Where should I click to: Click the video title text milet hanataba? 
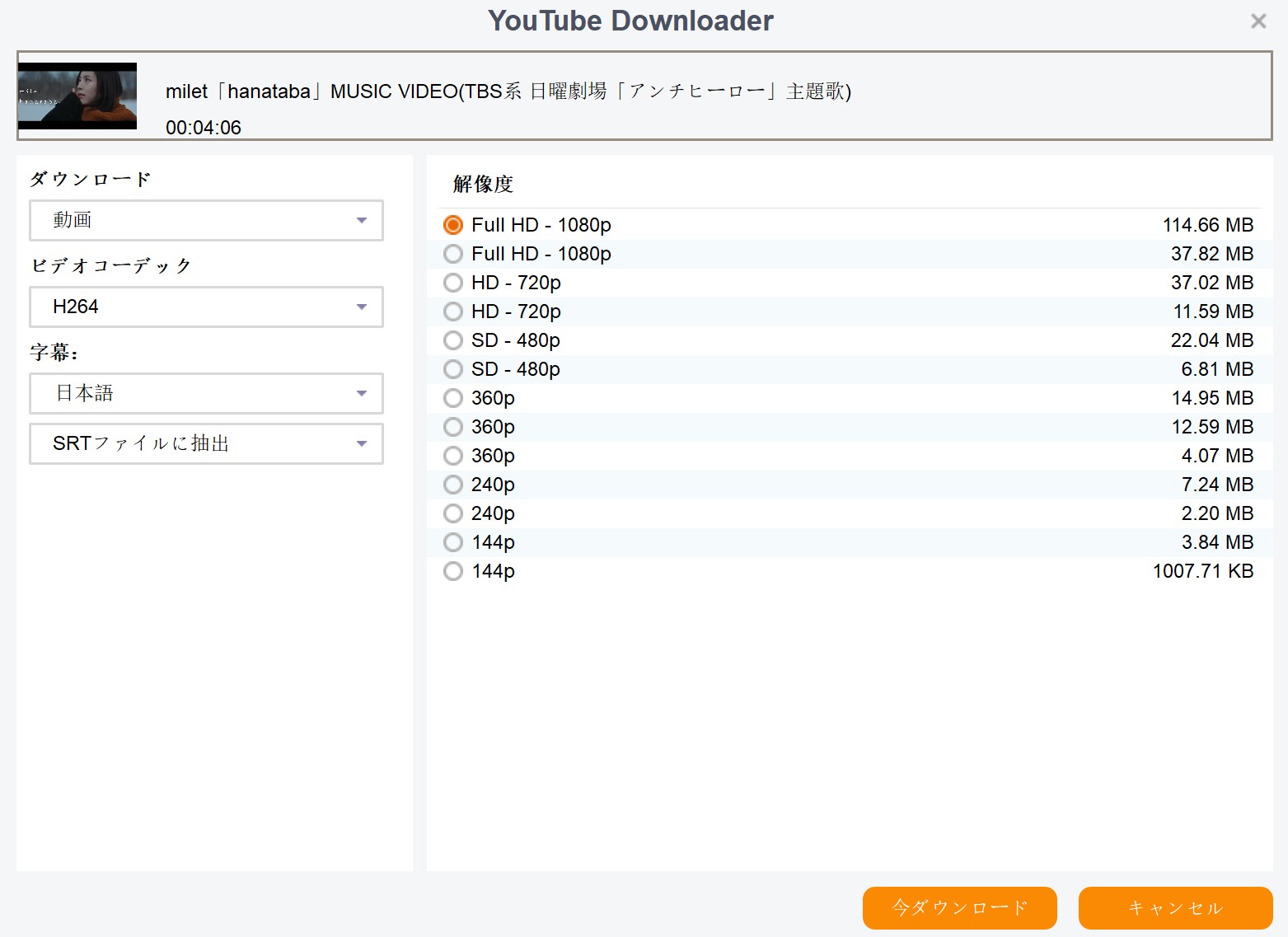click(508, 91)
